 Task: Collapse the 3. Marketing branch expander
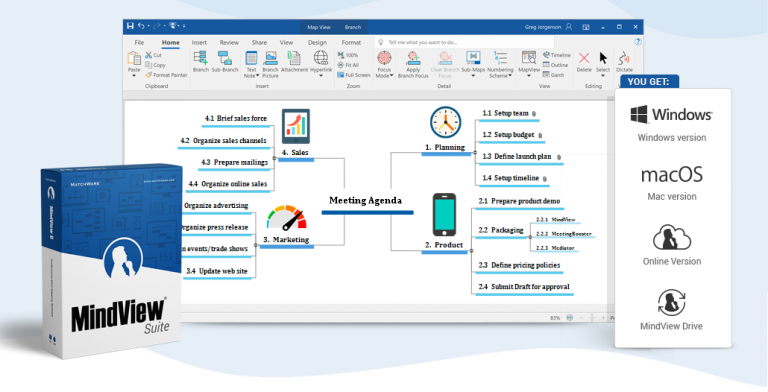click(x=256, y=245)
